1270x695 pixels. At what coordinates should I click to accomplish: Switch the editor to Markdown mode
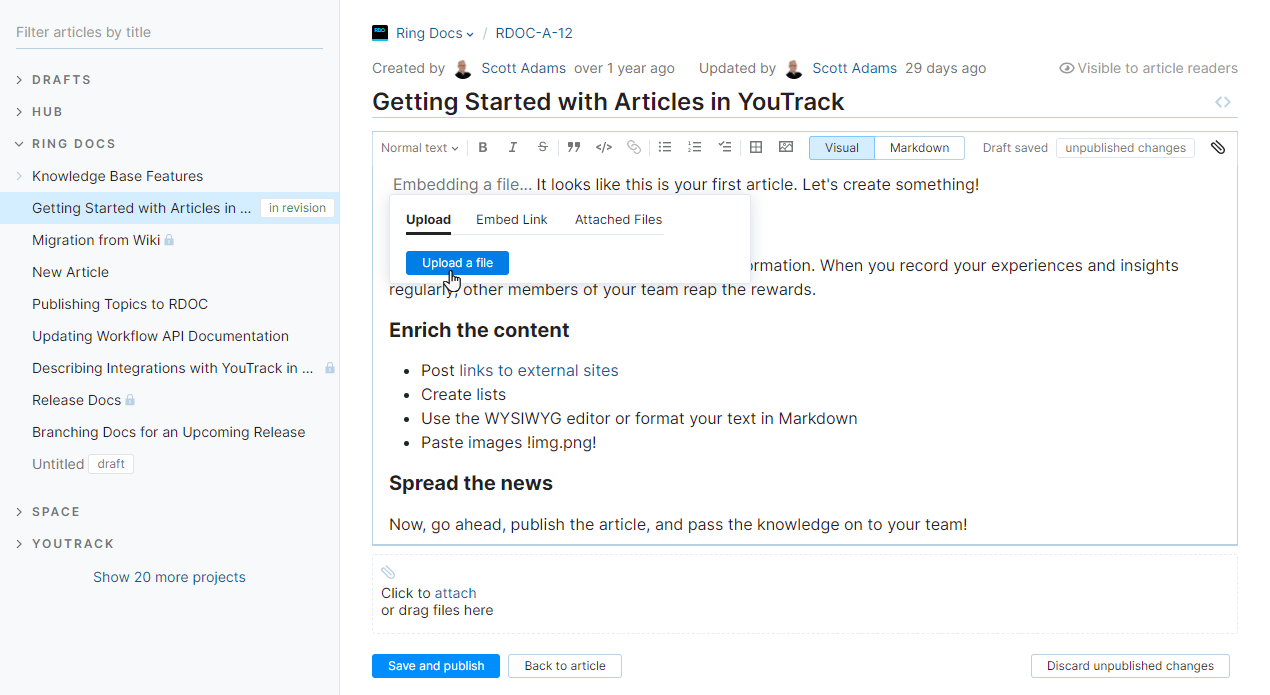pos(918,147)
